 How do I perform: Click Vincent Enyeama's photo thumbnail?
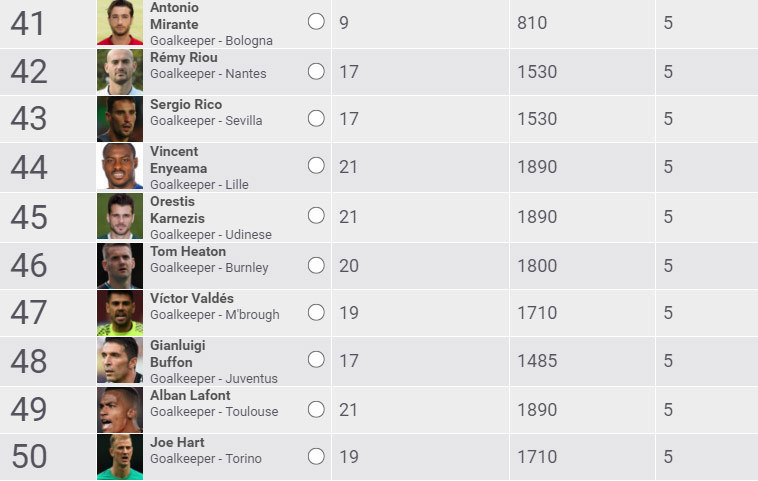click(x=120, y=166)
